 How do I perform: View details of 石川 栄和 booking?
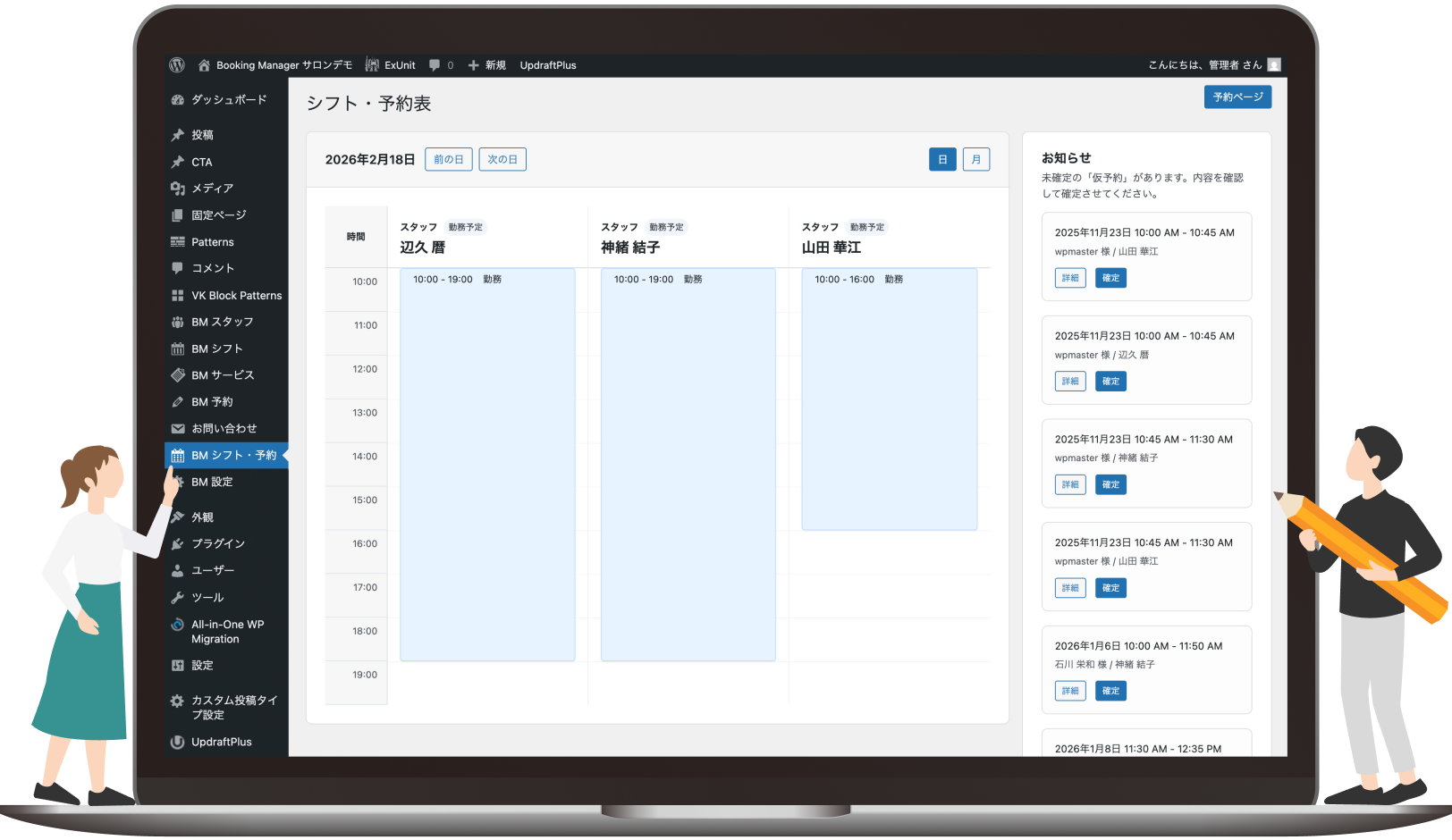pyautogui.click(x=1070, y=691)
